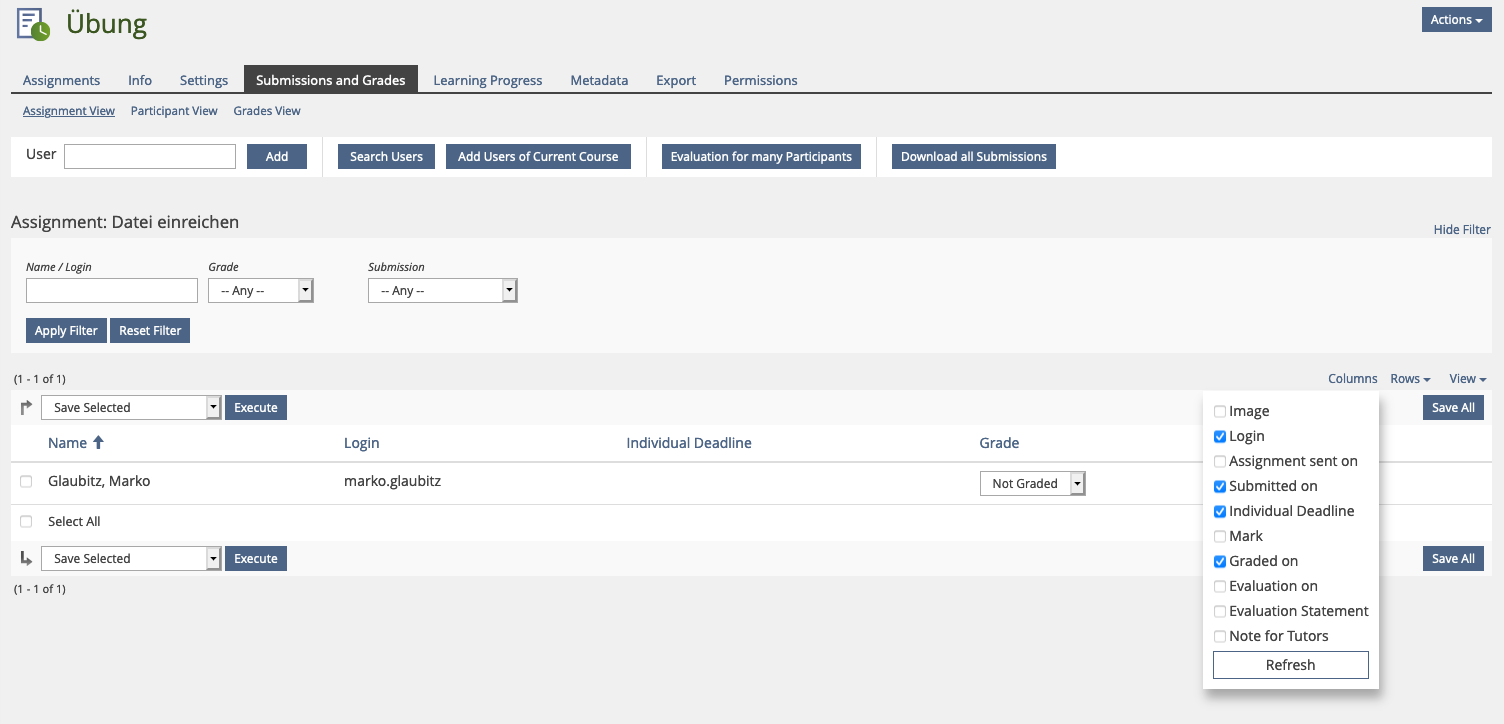Screen dimensions: 1504x724
Task: Click the top multi-action arrow icon
Action: [x=27, y=407]
